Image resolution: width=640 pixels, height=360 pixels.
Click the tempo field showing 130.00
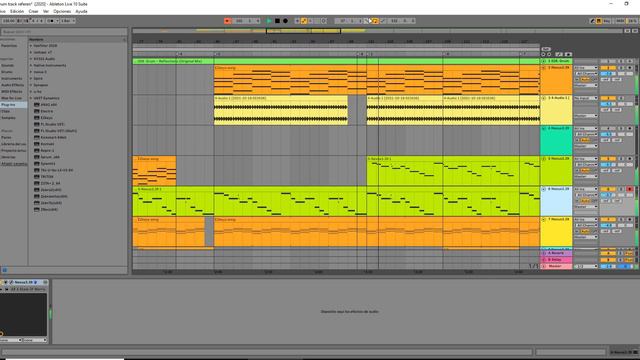coord(9,20)
